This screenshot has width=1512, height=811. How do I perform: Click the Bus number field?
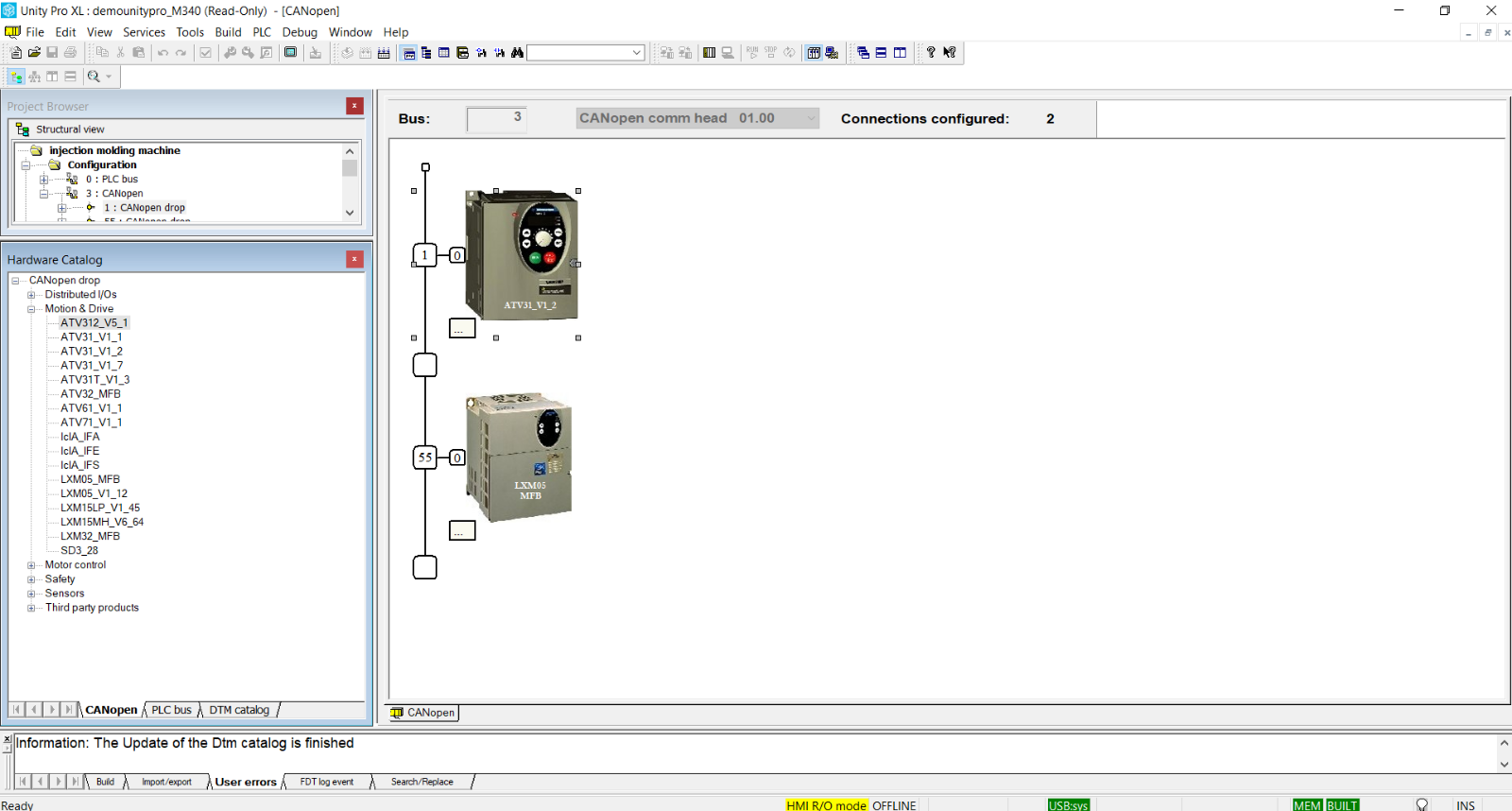pyautogui.click(x=496, y=119)
